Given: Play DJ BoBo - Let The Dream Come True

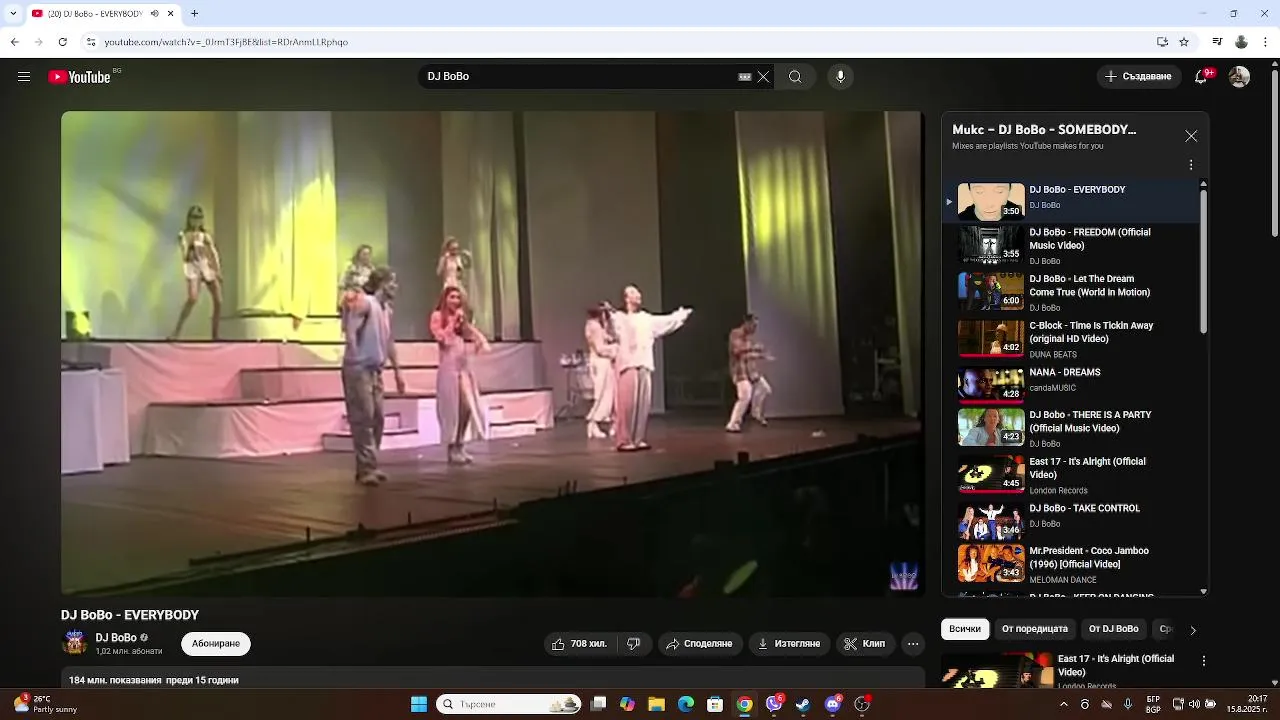Looking at the screenshot, I should click(1070, 292).
